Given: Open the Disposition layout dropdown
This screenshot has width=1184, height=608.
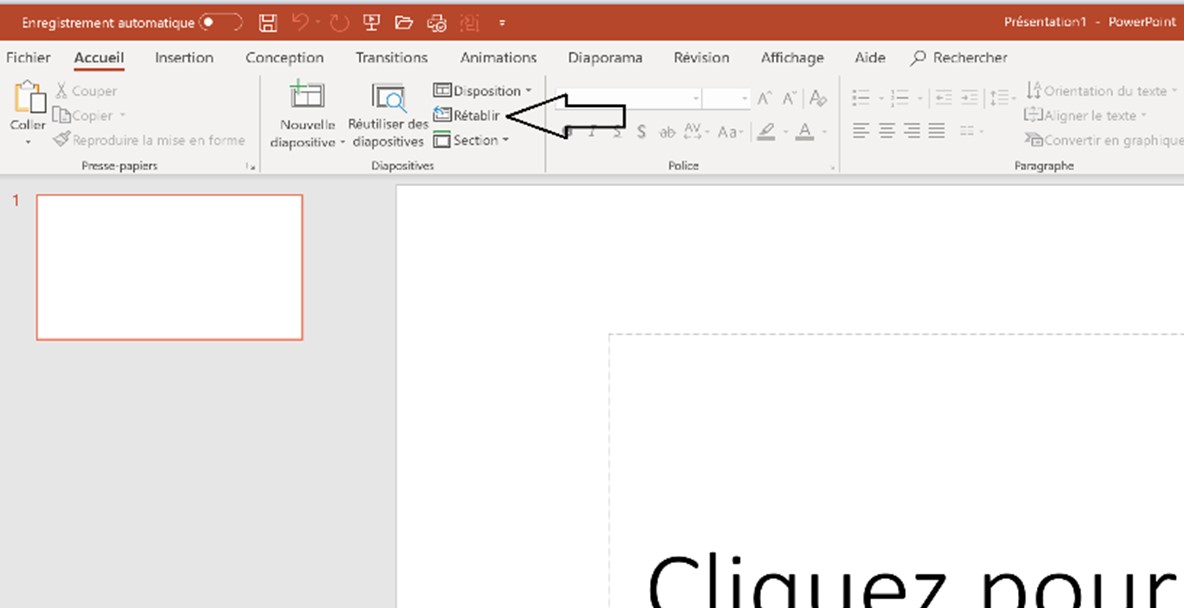Looking at the screenshot, I should 483,91.
